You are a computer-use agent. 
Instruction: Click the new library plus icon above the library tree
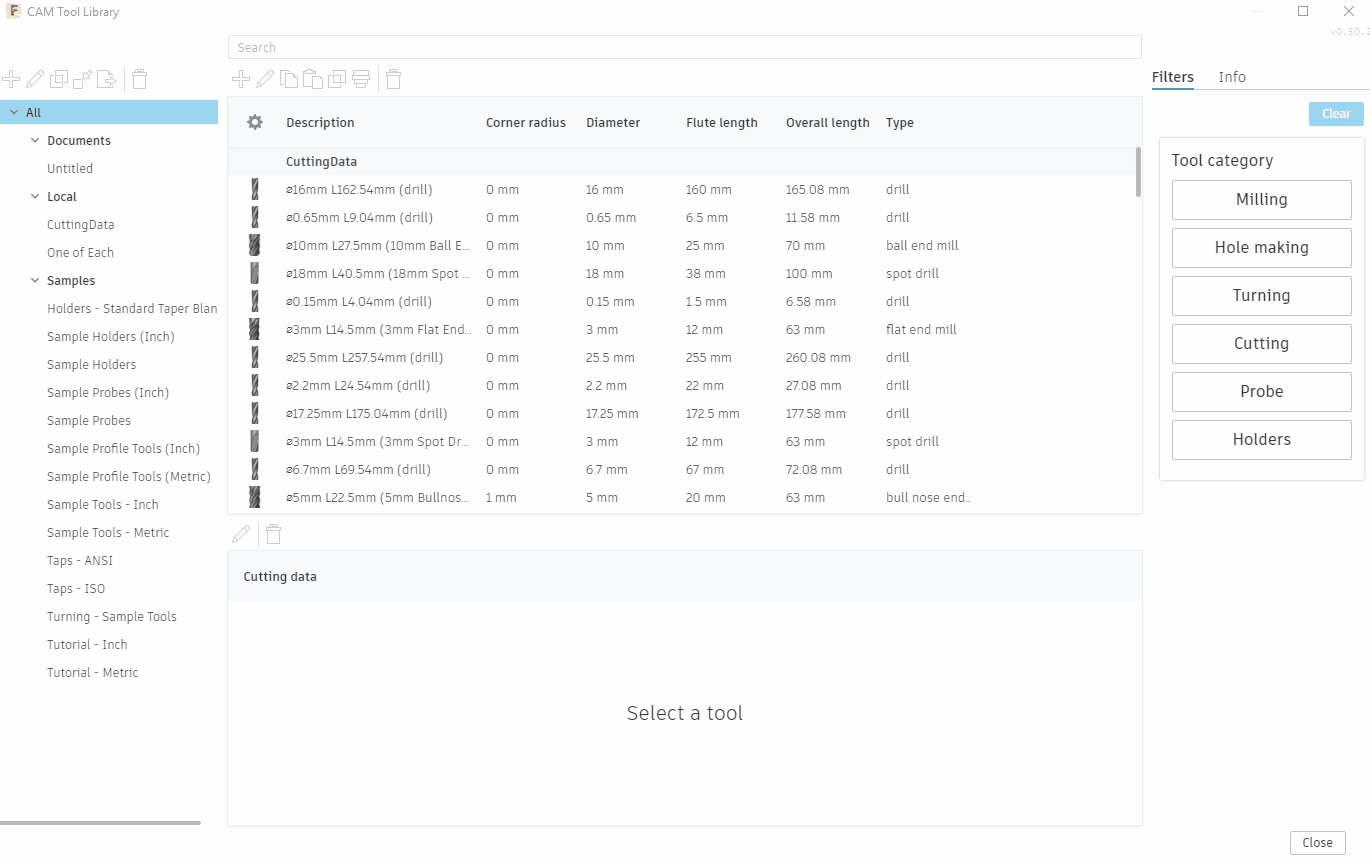pyautogui.click(x=11, y=79)
